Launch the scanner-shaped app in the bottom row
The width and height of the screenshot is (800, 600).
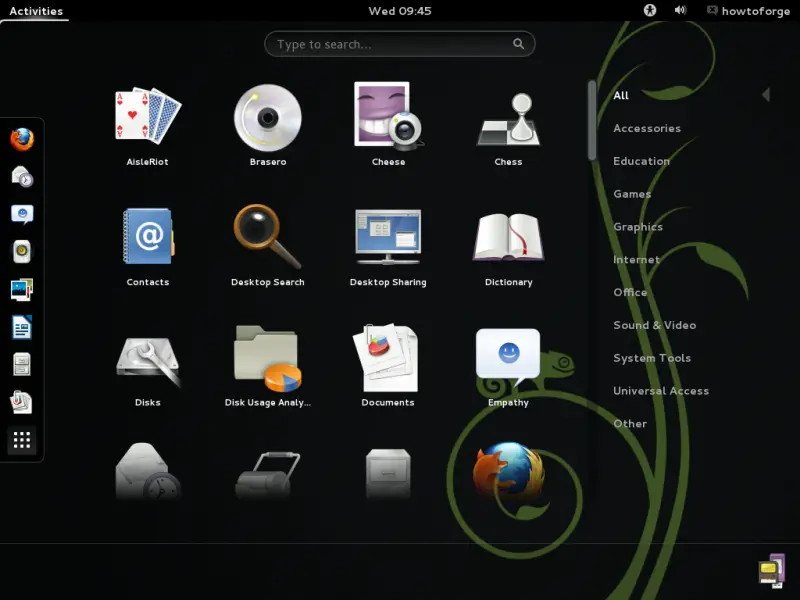(268, 475)
